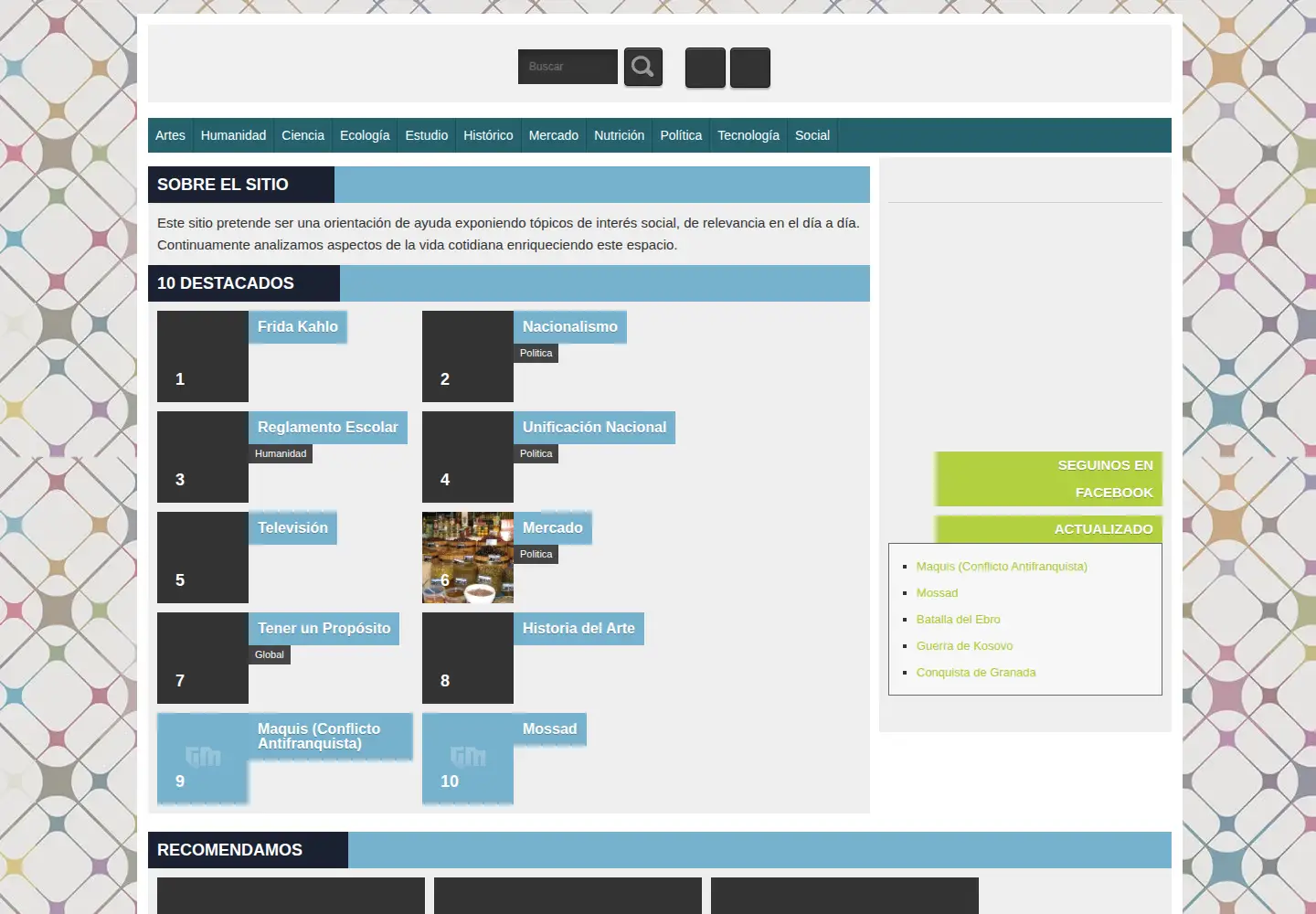Screen dimensions: 1316x914
Task: Open Maquis (Conflicto Antifranquista) in Actualizado list
Action: tap(1002, 567)
